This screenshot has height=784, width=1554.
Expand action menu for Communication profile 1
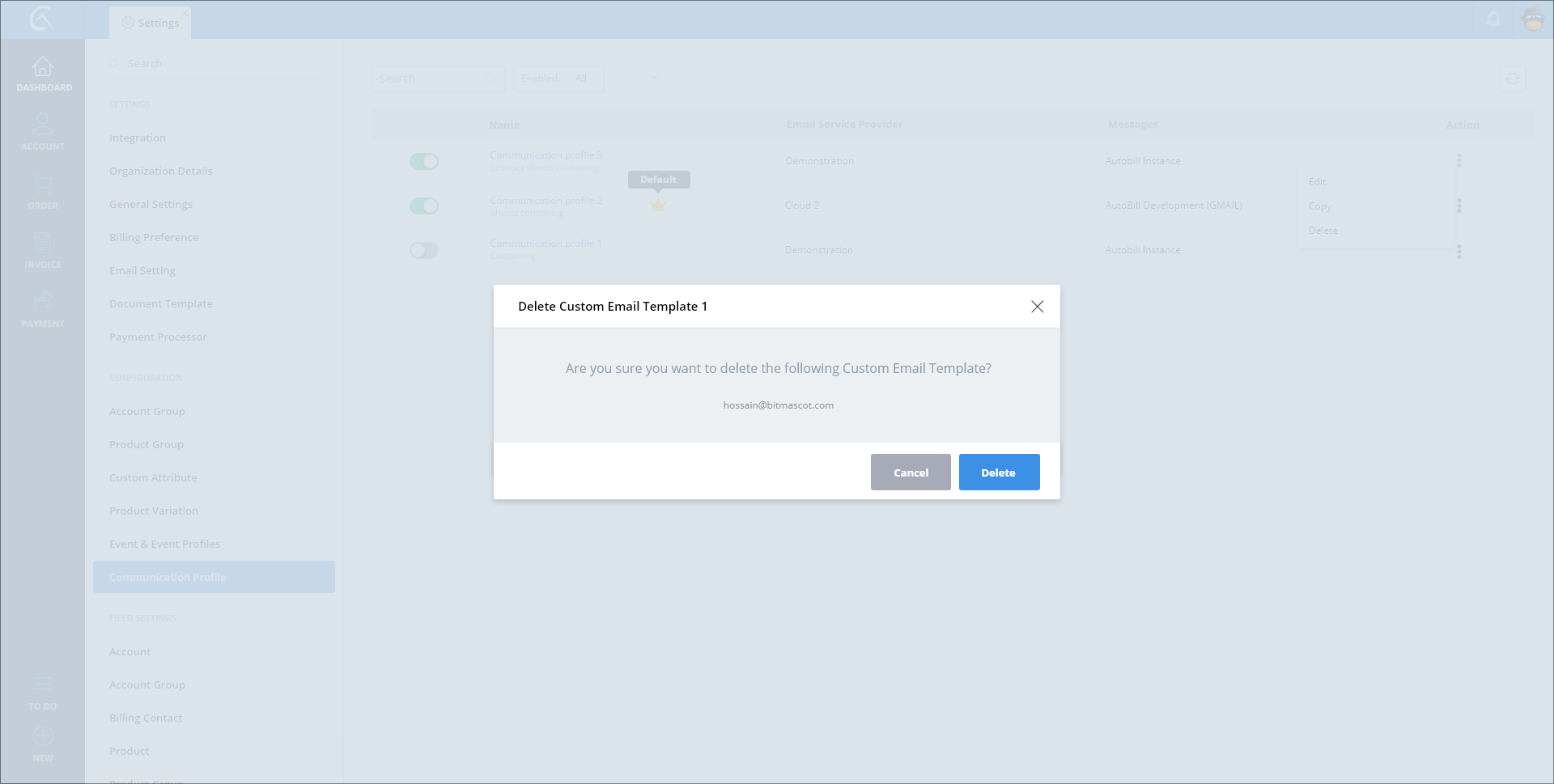[1459, 252]
